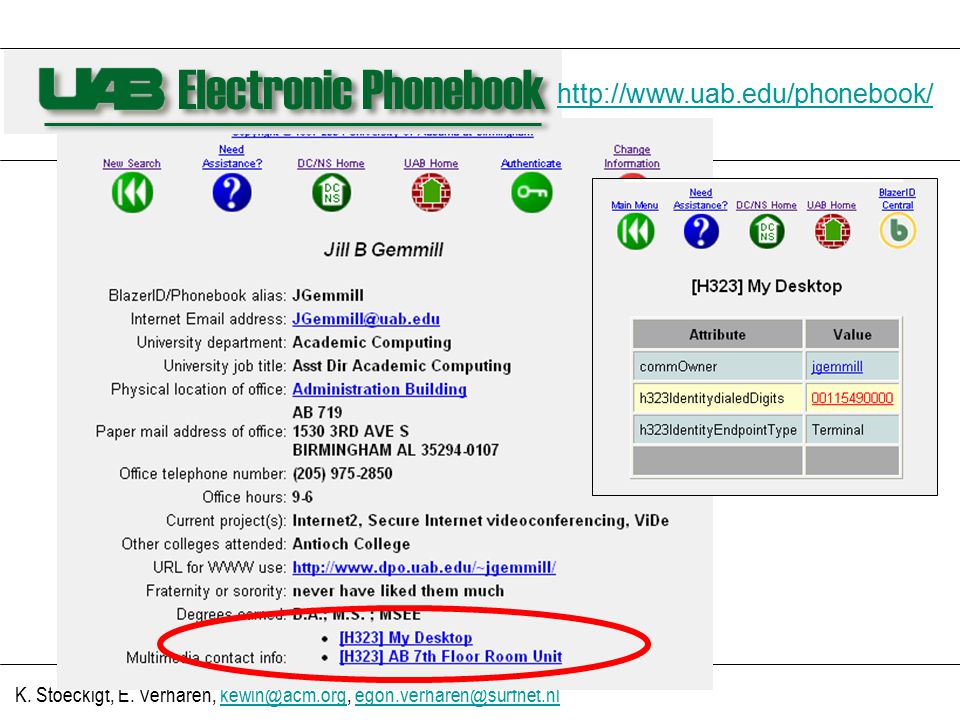
Task: Click the Antioch College value
Action: (351, 544)
